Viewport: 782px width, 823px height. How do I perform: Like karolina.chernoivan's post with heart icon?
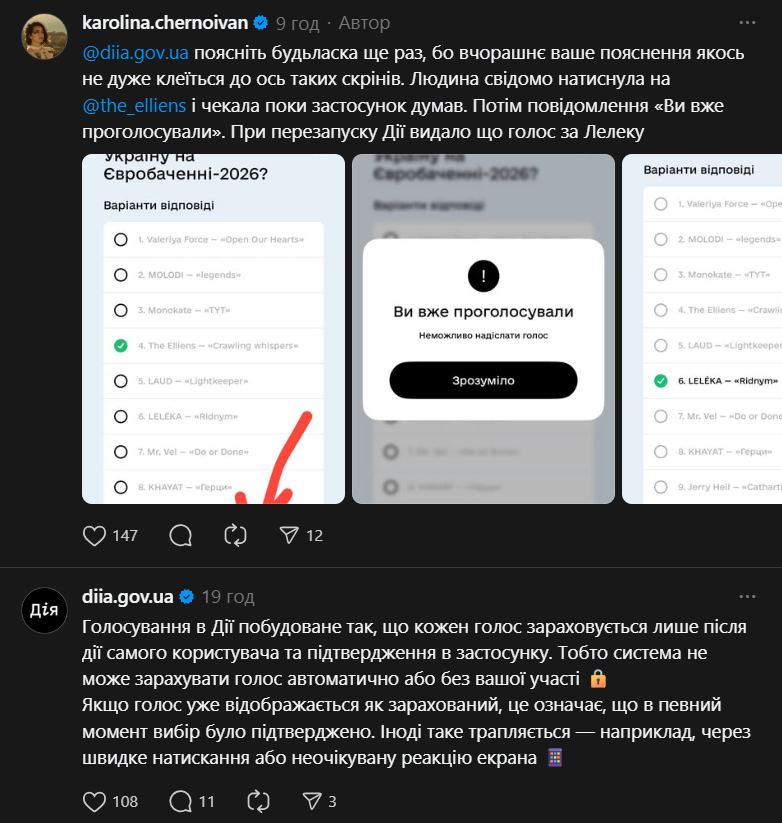pyautogui.click(x=94, y=535)
